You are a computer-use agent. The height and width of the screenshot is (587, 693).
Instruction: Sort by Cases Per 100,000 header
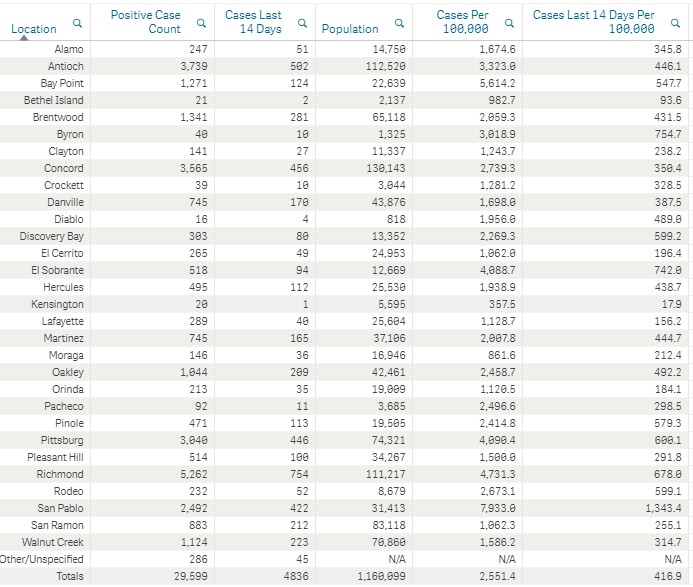point(462,22)
